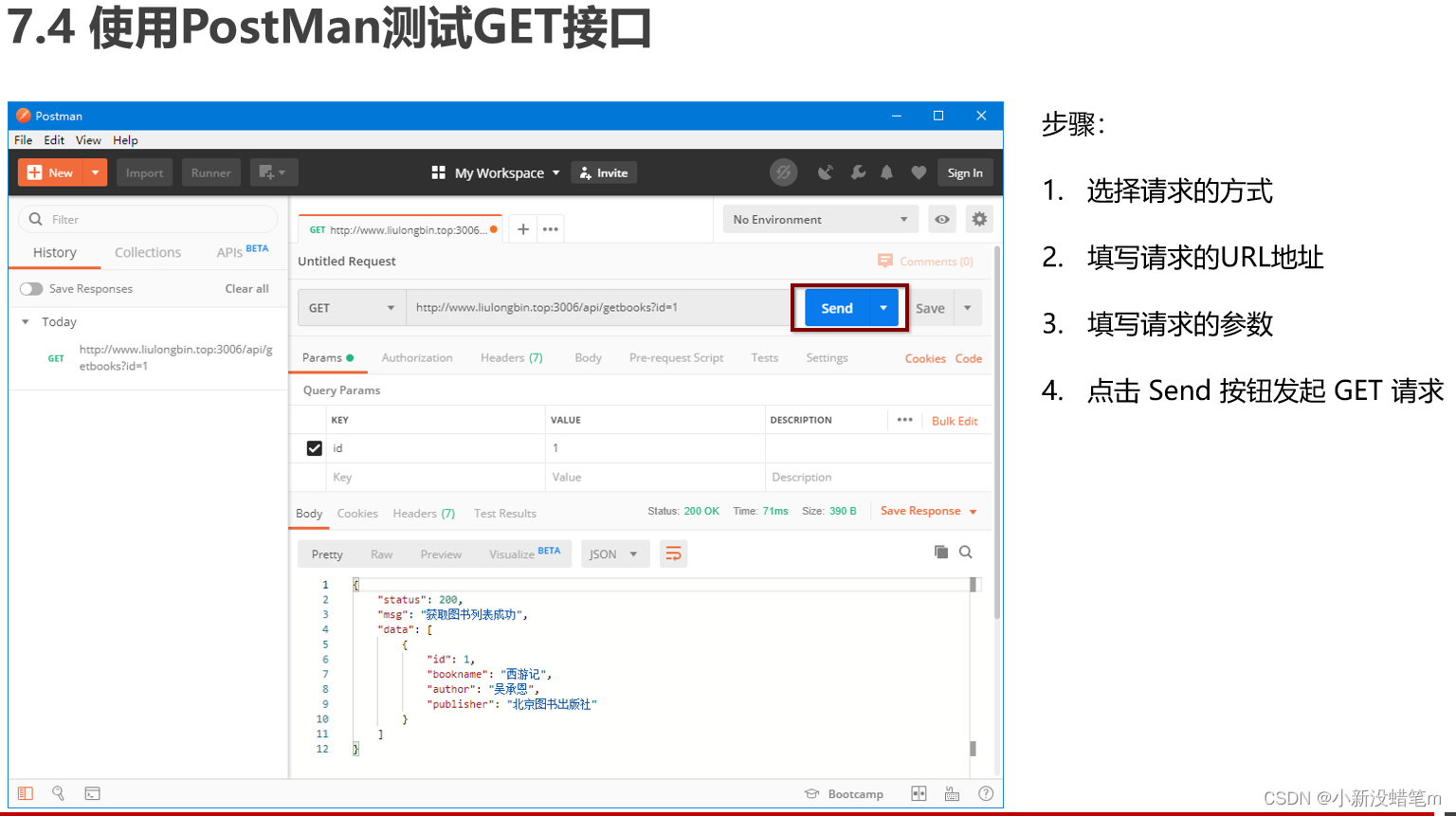Select the Authorization request tab
Screen dimensions: 1456x816
tap(417, 358)
